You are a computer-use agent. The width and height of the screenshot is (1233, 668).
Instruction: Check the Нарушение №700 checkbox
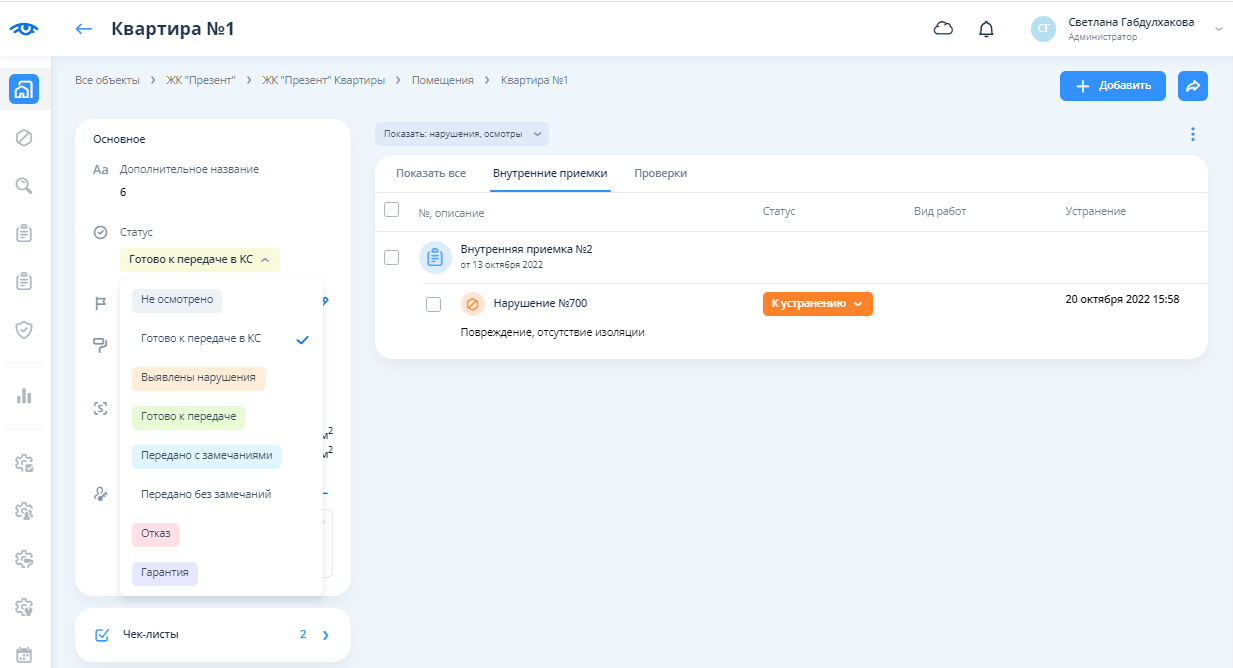click(433, 304)
